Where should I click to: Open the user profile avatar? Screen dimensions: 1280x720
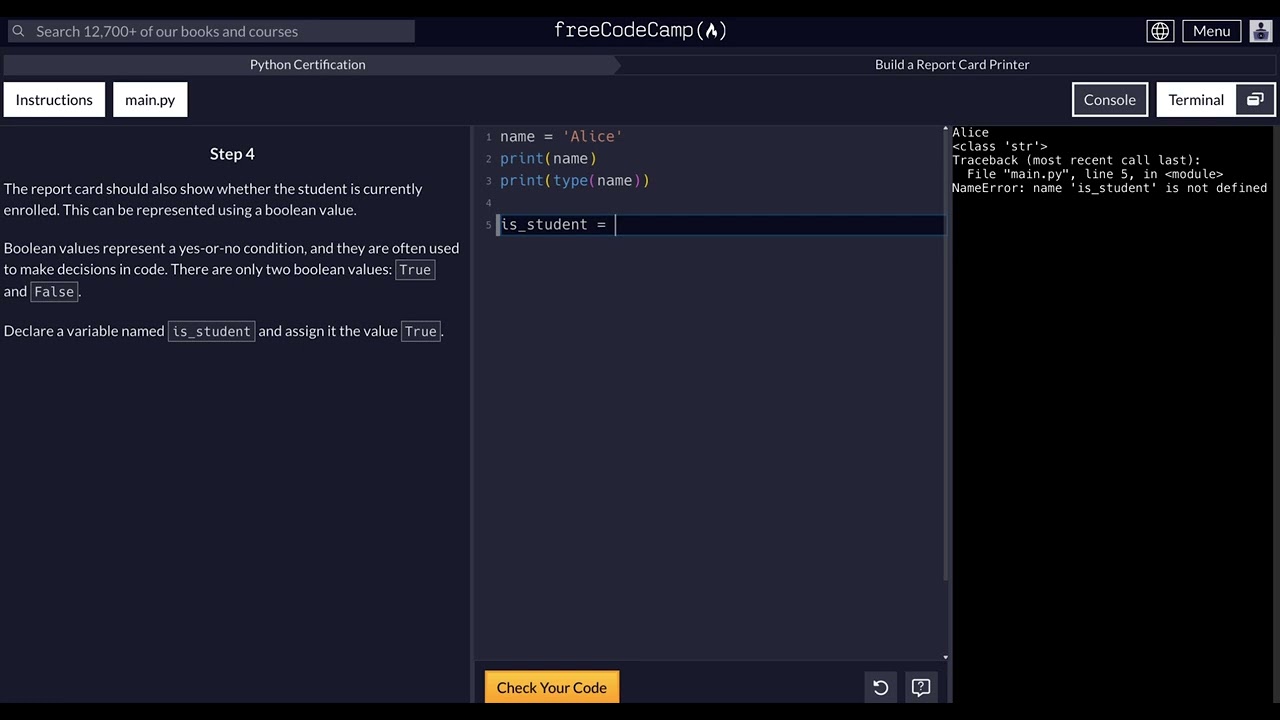tap(1261, 31)
